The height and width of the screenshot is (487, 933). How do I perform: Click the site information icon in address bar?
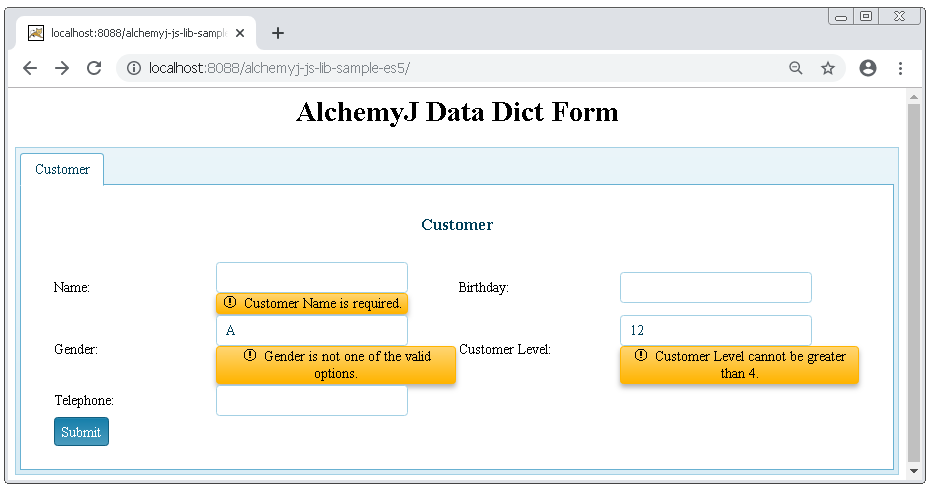click(x=134, y=68)
